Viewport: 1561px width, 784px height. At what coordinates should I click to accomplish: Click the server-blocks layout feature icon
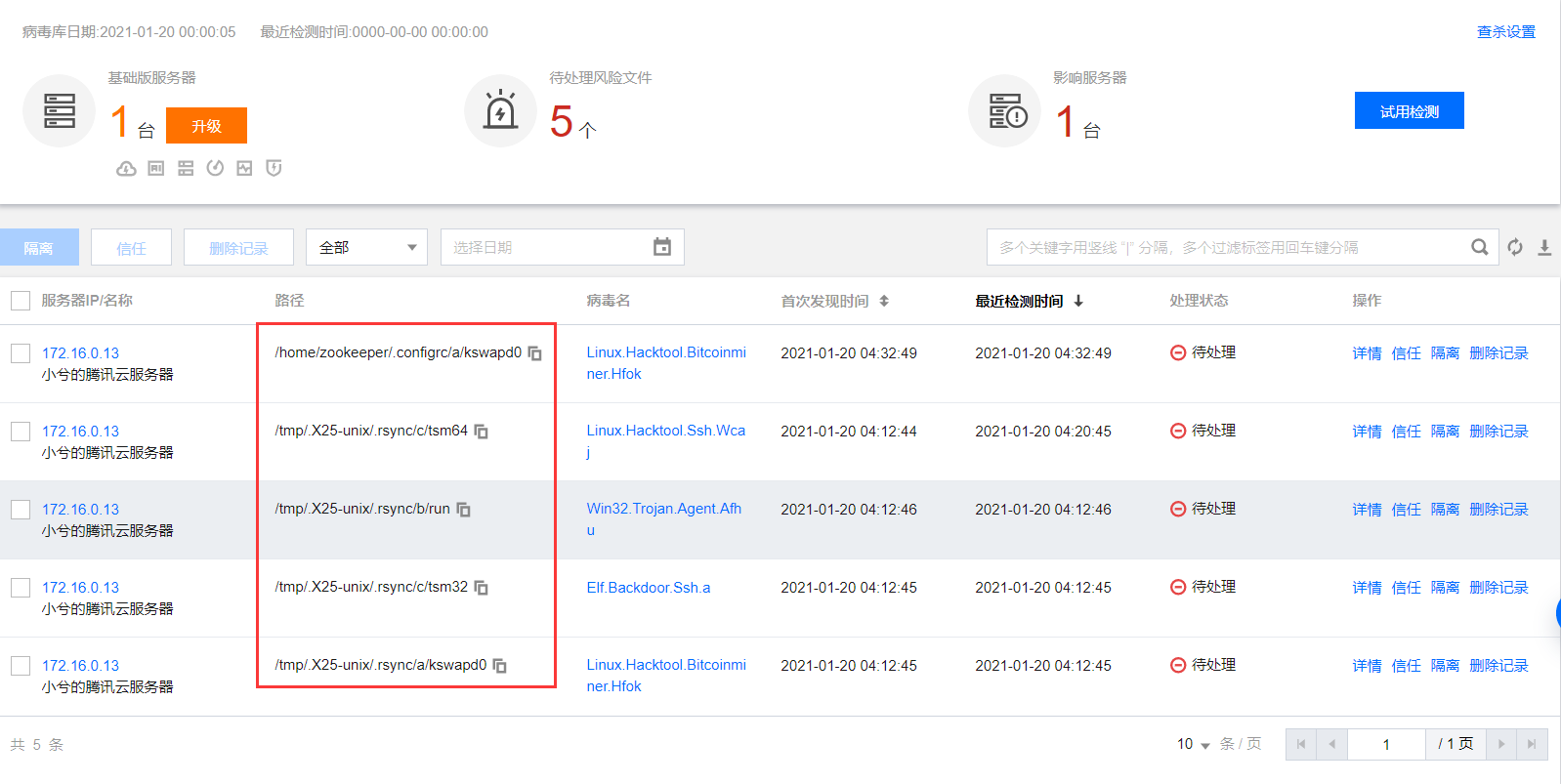pos(186,168)
